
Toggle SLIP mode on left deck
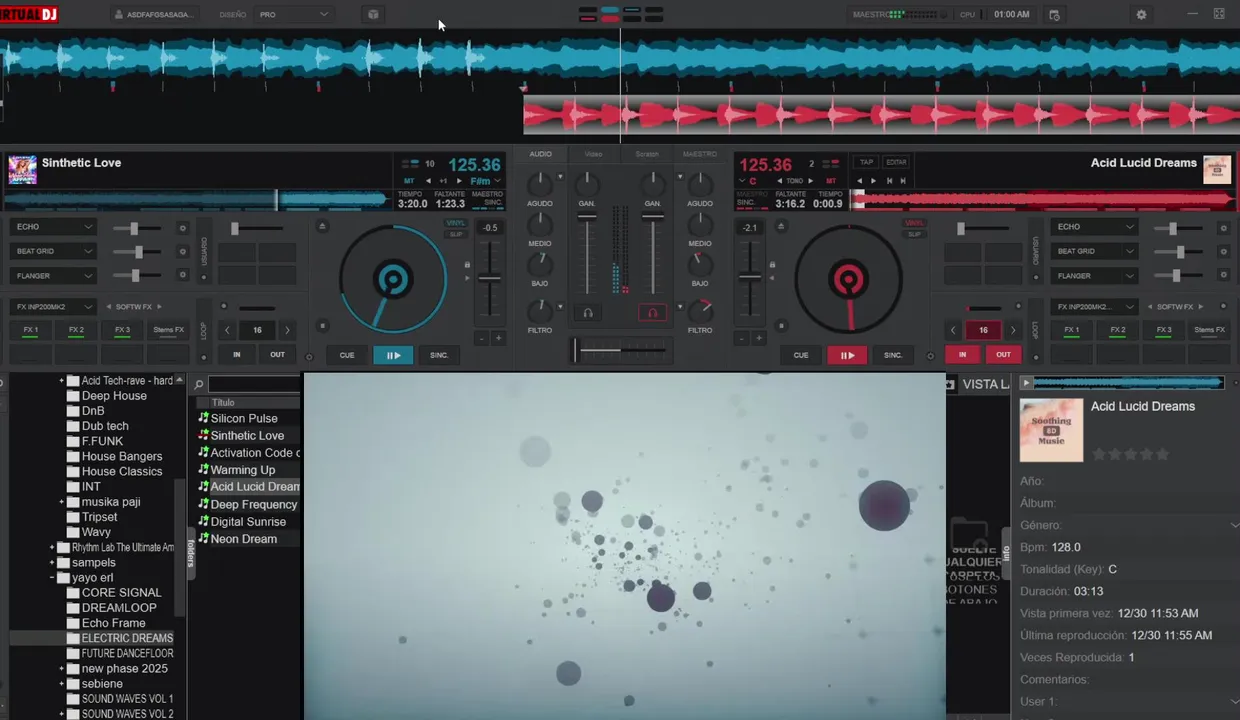click(x=455, y=234)
